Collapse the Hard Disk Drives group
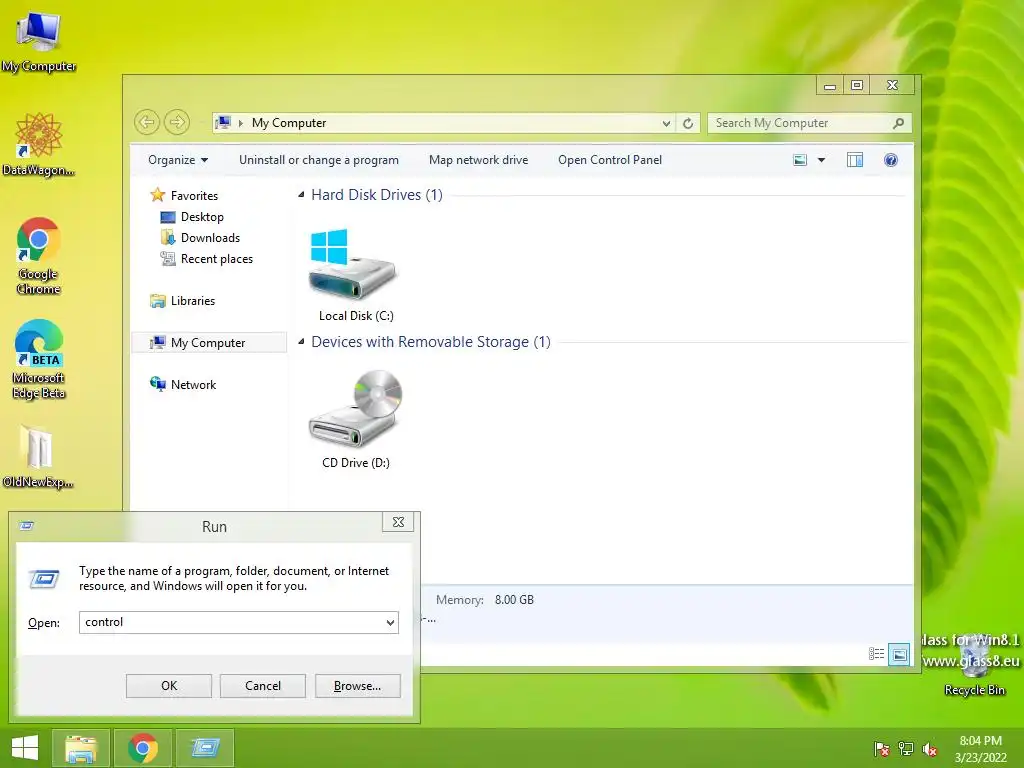1024x768 pixels. pyautogui.click(x=301, y=195)
